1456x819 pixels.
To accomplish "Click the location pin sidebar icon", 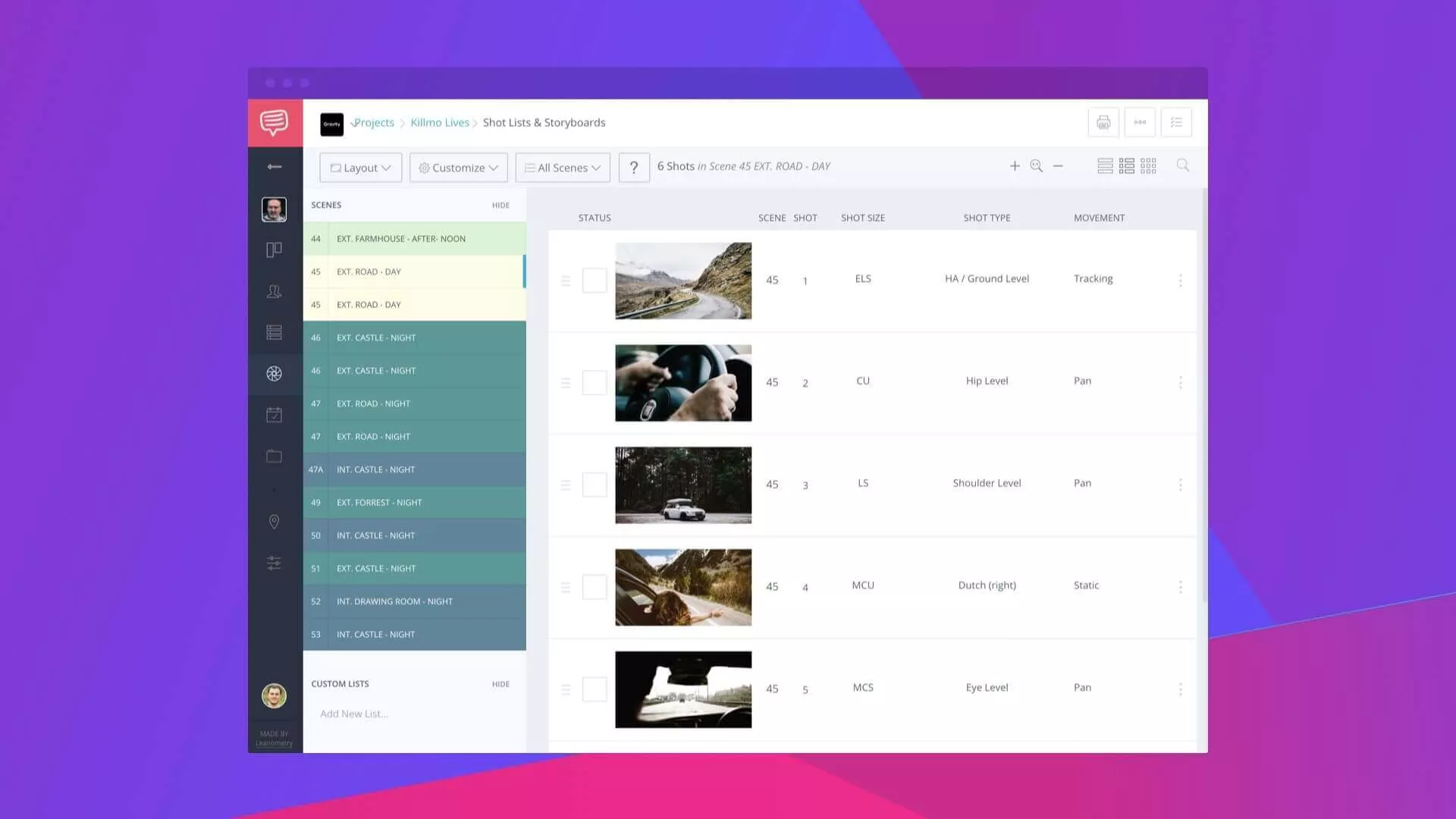I will (274, 522).
